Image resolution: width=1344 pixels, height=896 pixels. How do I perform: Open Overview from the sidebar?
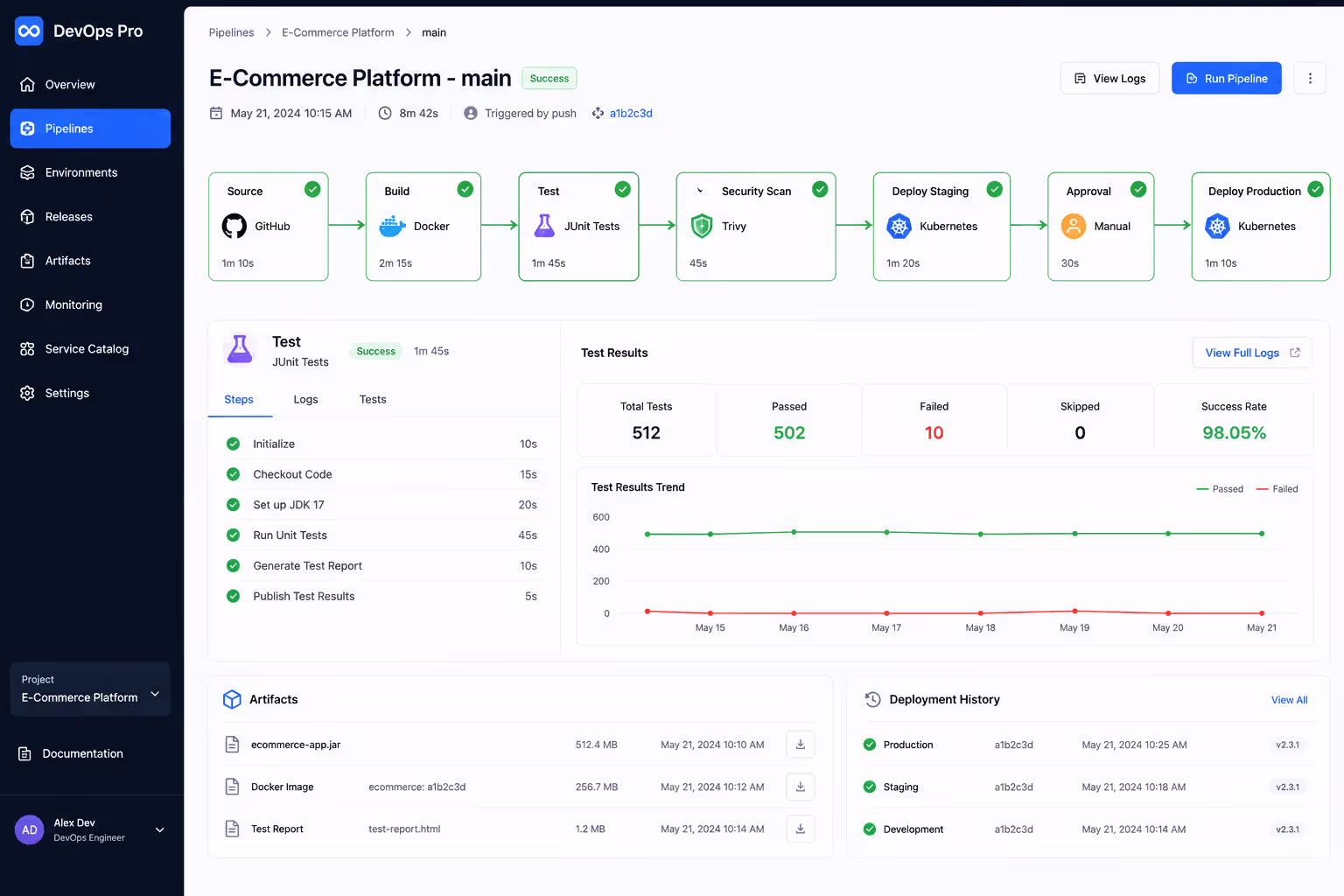[90, 85]
